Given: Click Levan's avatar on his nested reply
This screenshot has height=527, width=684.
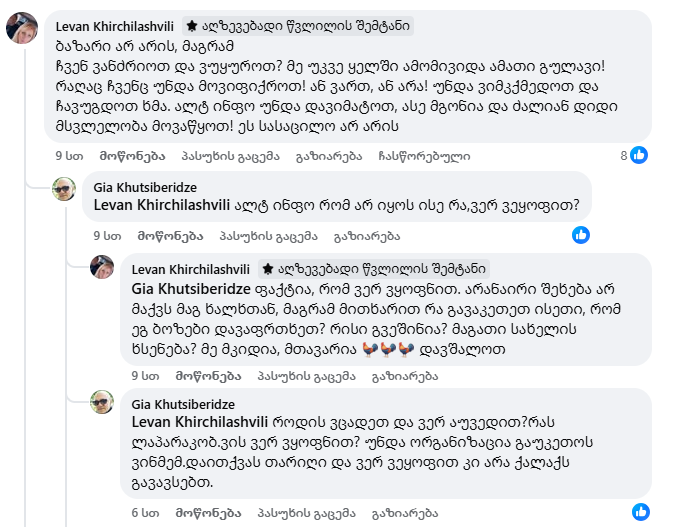Looking at the screenshot, I should pyautogui.click(x=102, y=269).
